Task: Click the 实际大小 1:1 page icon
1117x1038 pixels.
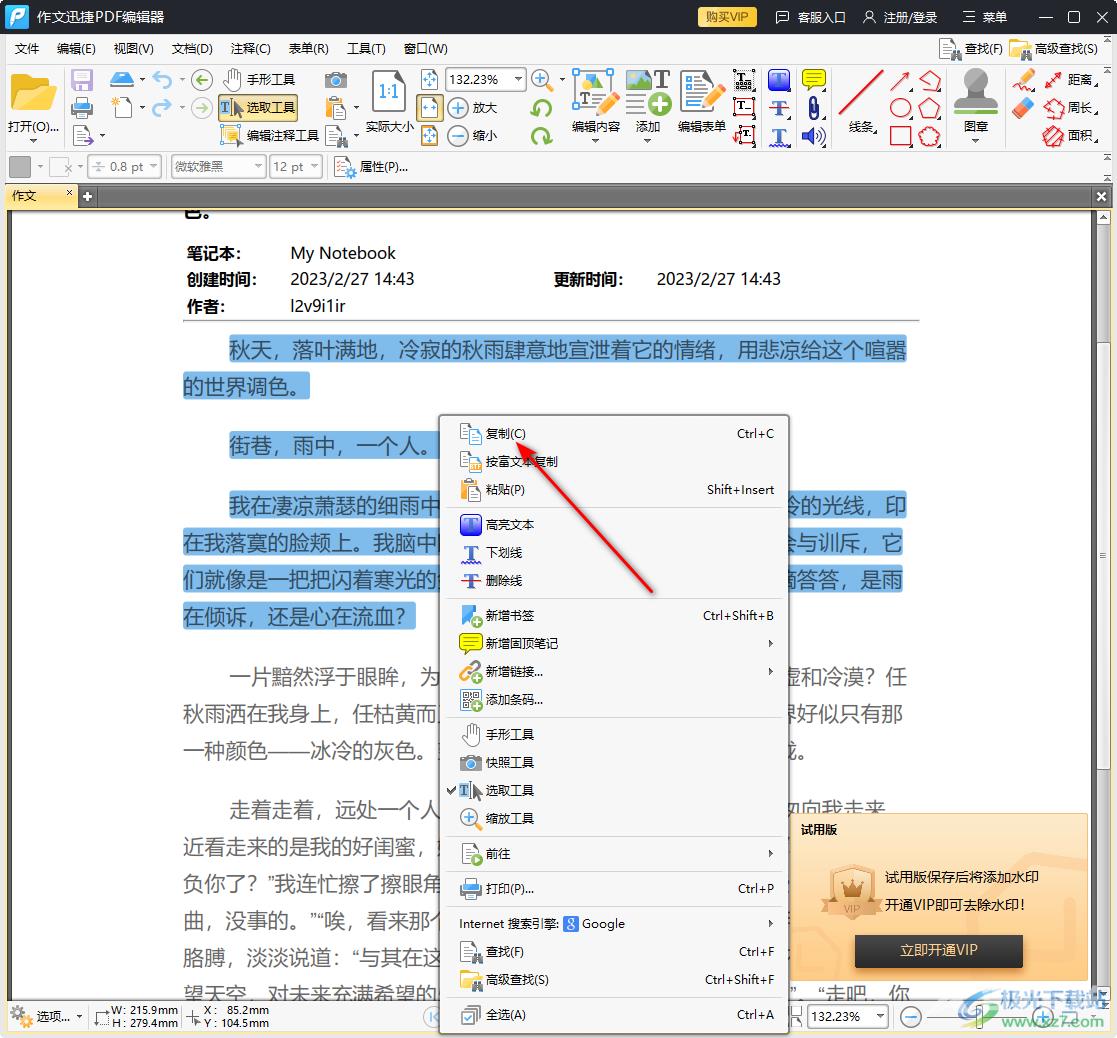Action: pyautogui.click(x=389, y=92)
